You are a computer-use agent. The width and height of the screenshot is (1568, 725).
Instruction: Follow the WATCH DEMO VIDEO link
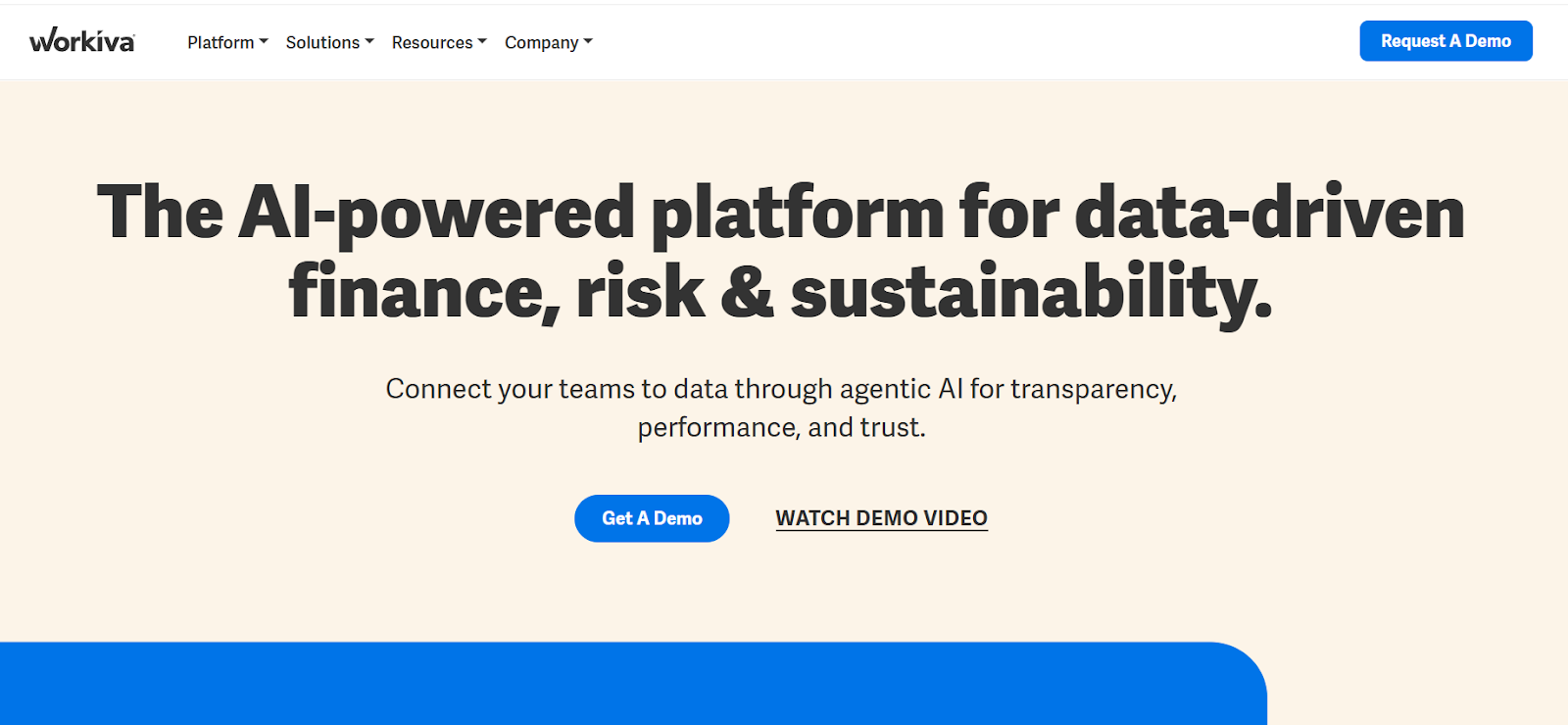pyautogui.click(x=881, y=518)
